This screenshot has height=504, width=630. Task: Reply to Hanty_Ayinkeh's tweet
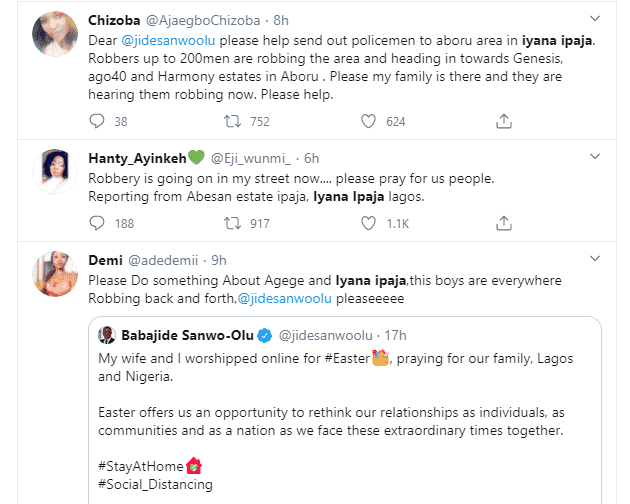(x=97, y=224)
